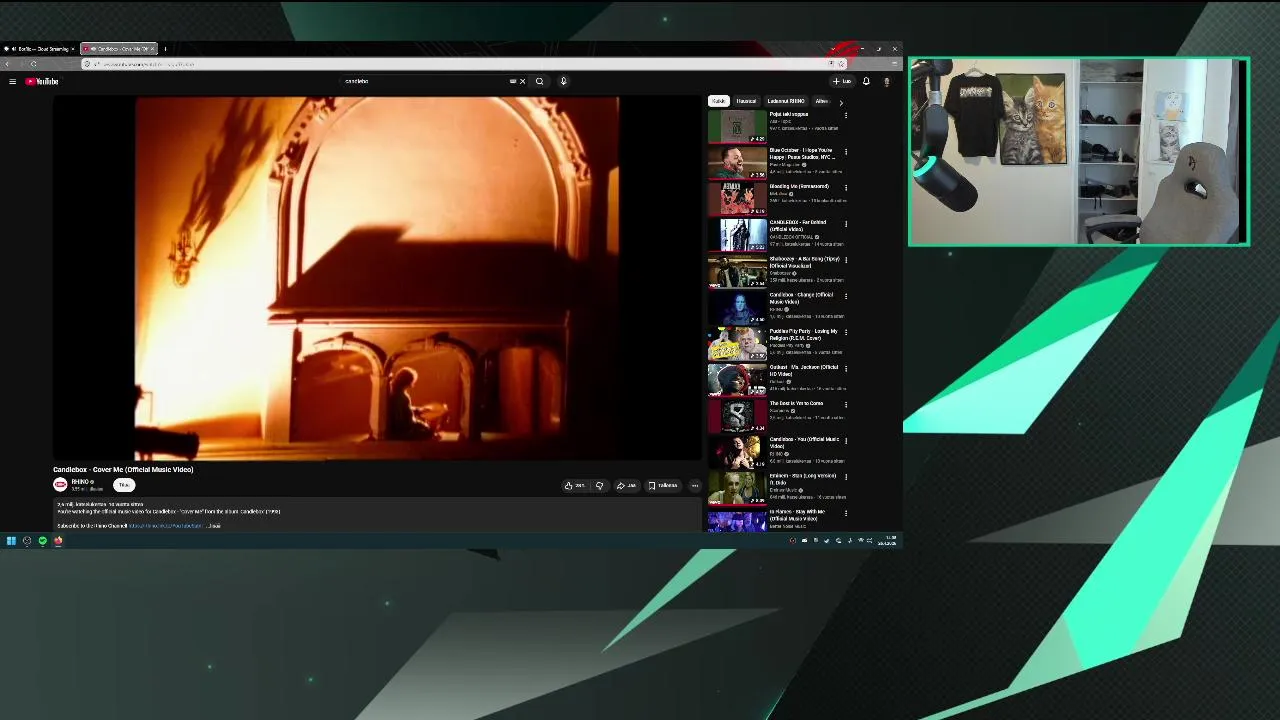This screenshot has height=720, width=1280.
Task: Open options menu for Eminem - Stan video
Action: [x=846, y=477]
